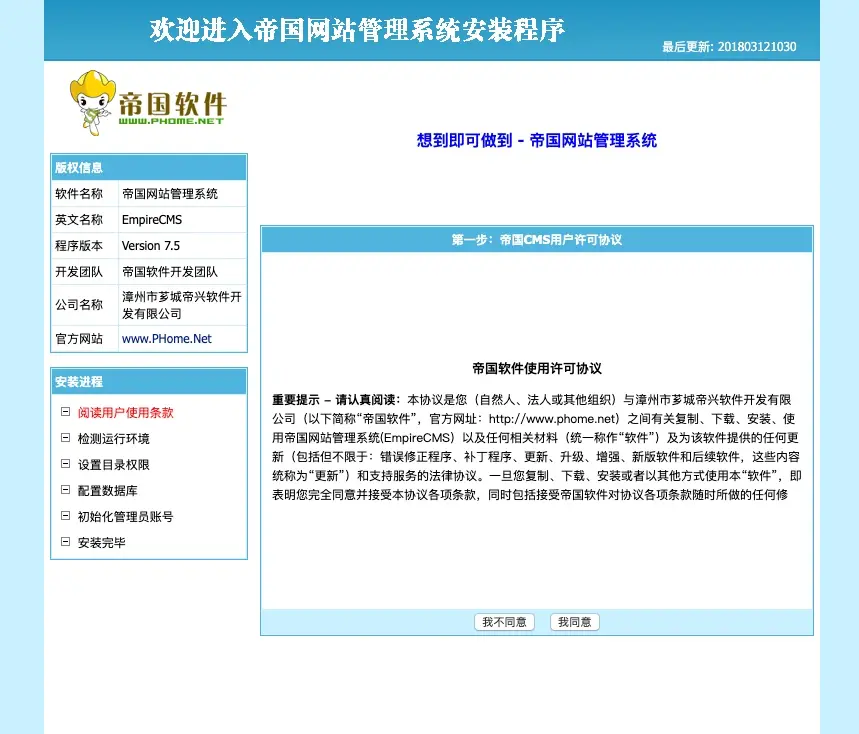Click the box icon beside 检测运行环境

click(65, 438)
